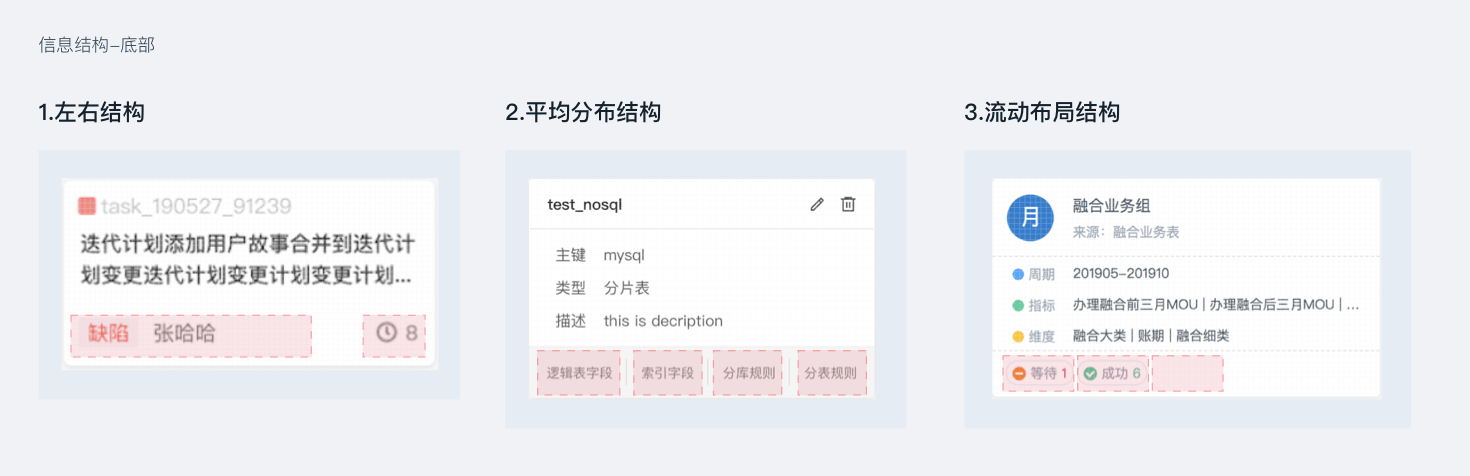The width and height of the screenshot is (1470, 476).
Task: Open the task_190527_91239 link
Action: (x=196, y=206)
